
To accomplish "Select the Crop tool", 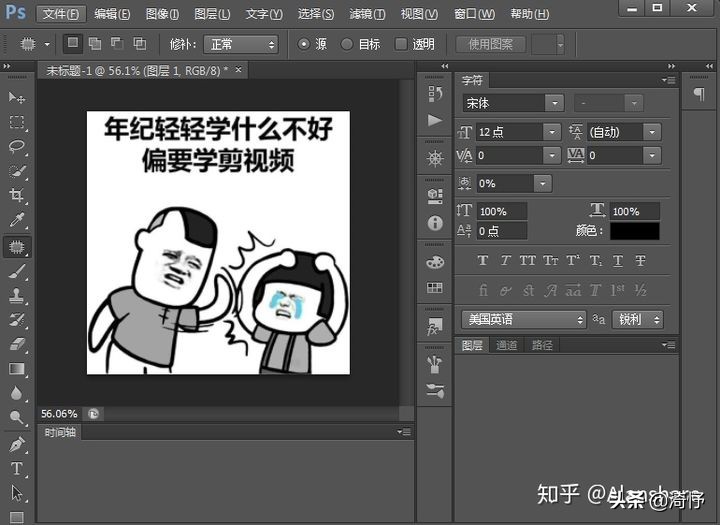I will tap(17, 196).
